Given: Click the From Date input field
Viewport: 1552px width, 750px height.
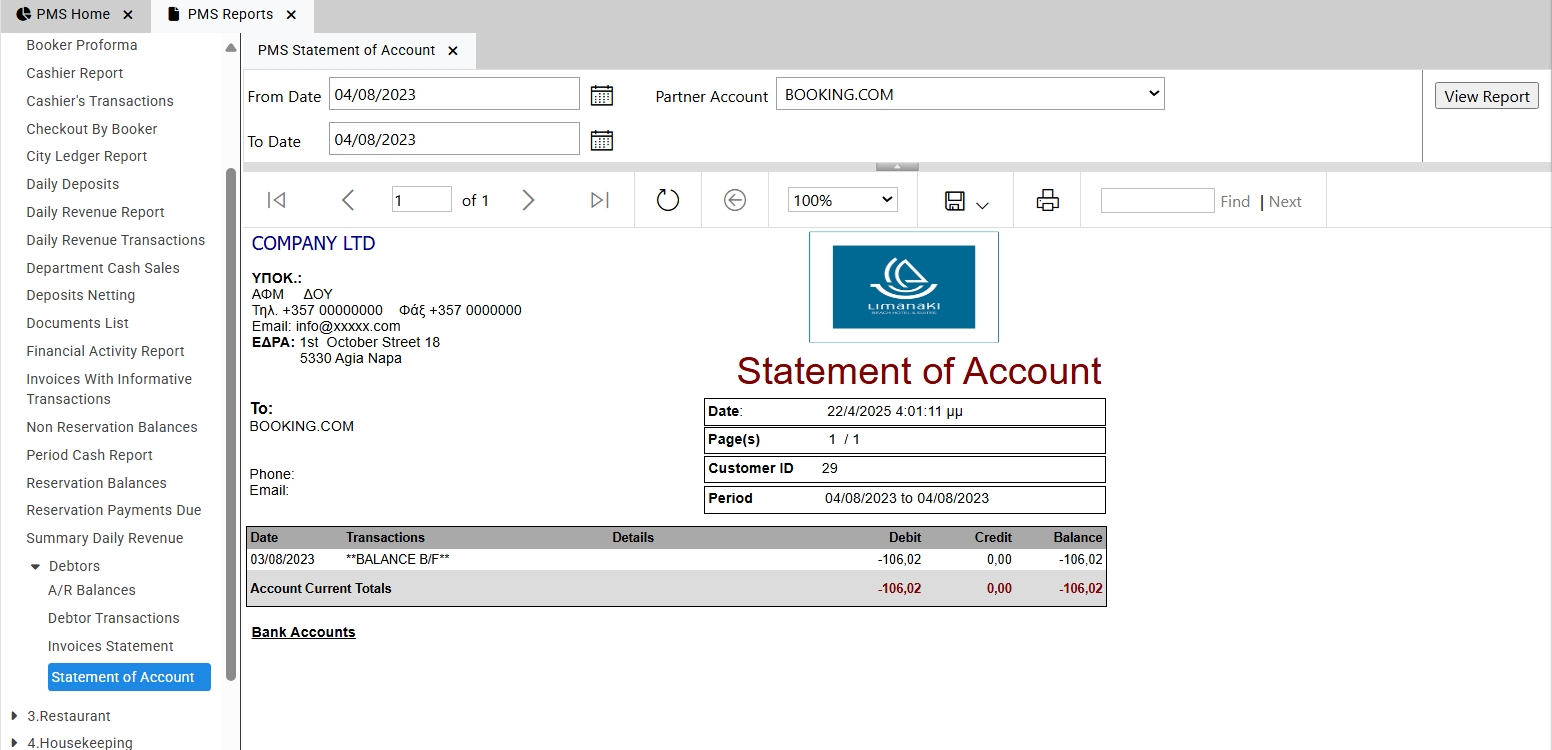Looking at the screenshot, I should pos(454,94).
